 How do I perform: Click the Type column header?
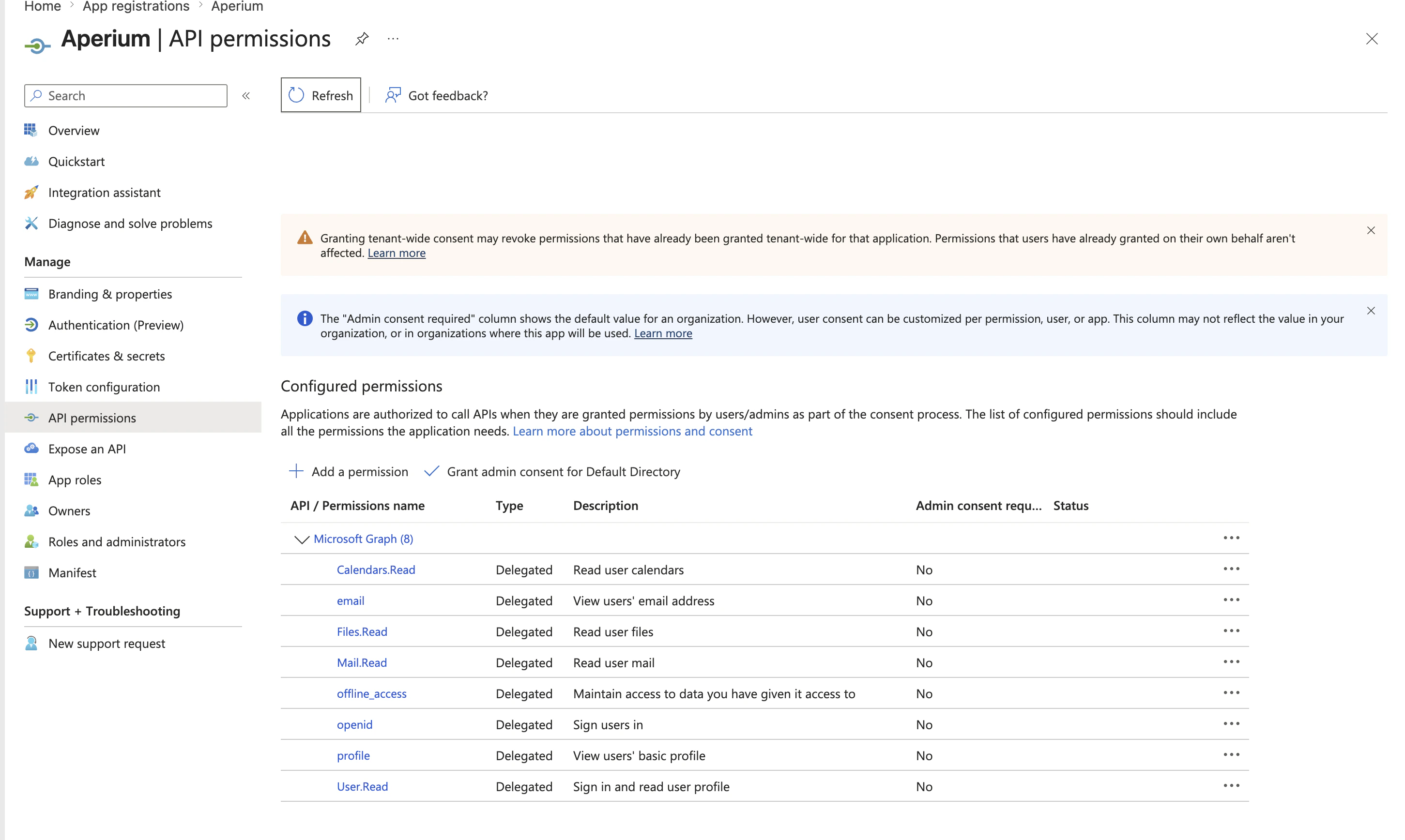509,506
